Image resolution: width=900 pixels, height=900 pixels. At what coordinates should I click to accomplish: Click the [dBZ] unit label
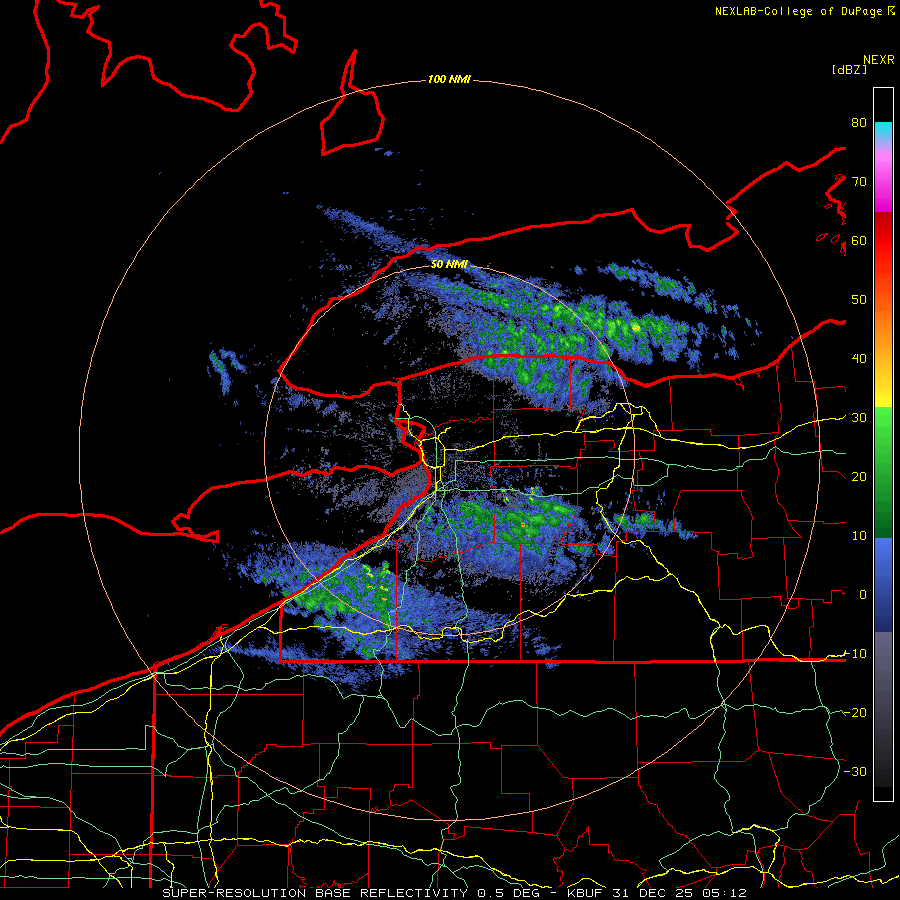tap(849, 70)
